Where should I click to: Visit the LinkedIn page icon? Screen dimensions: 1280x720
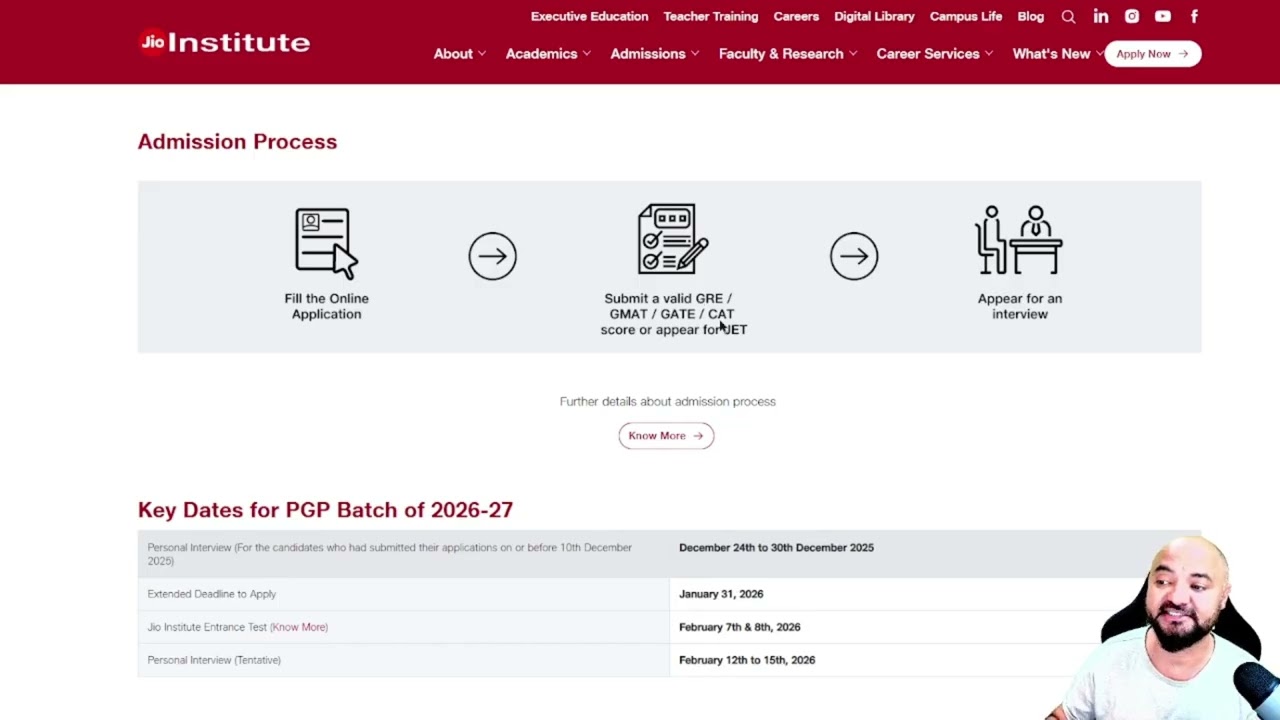coord(1101,16)
